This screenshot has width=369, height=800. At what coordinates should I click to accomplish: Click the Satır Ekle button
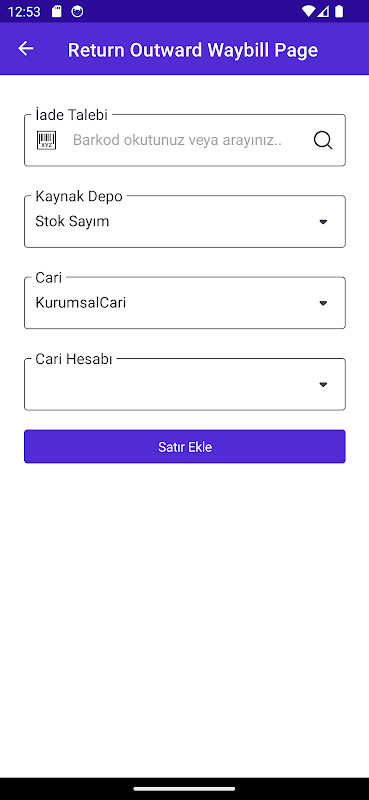pos(185,446)
